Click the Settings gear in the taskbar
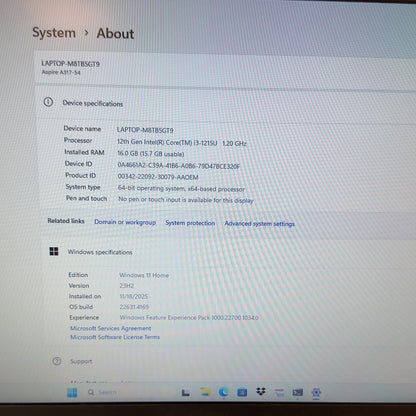 tap(316, 392)
